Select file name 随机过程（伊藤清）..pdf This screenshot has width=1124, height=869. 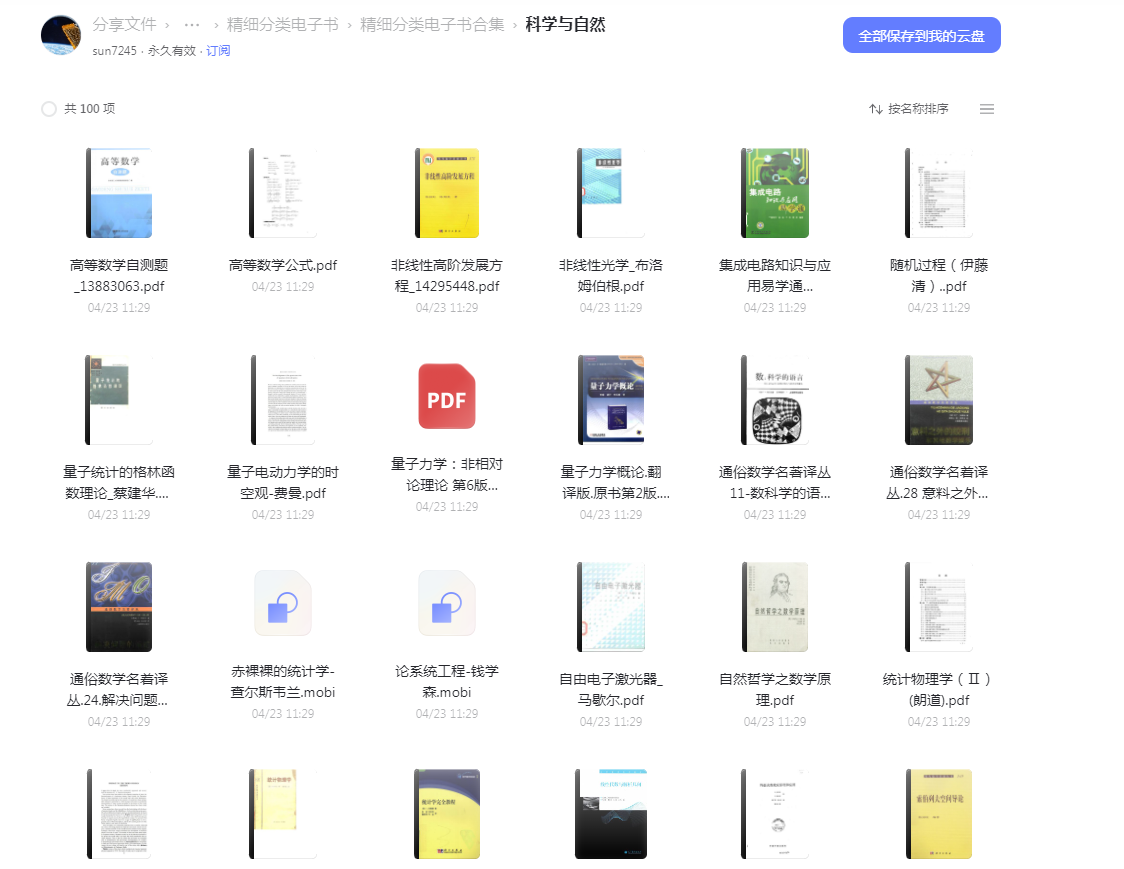coord(938,275)
